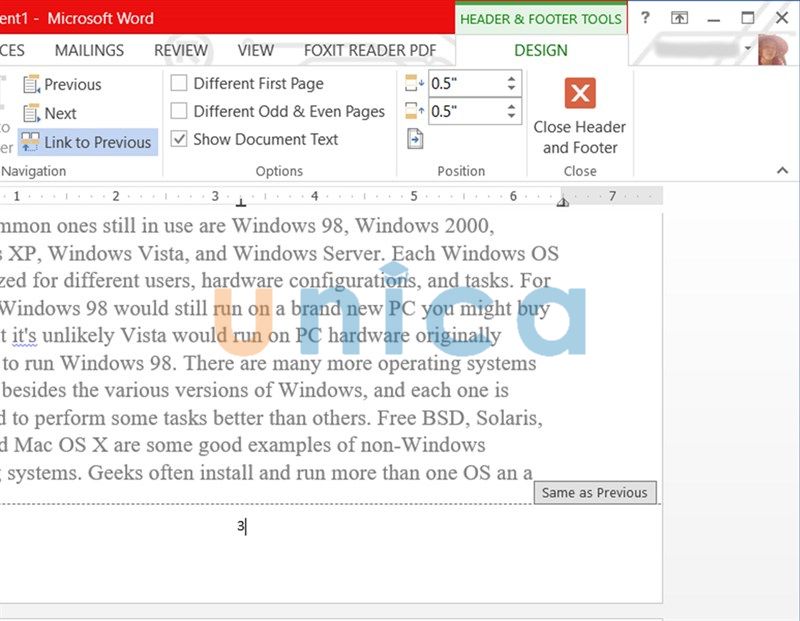This screenshot has width=800, height=621.
Task: Click the word "it's" with squiggly underline
Action: point(24,336)
